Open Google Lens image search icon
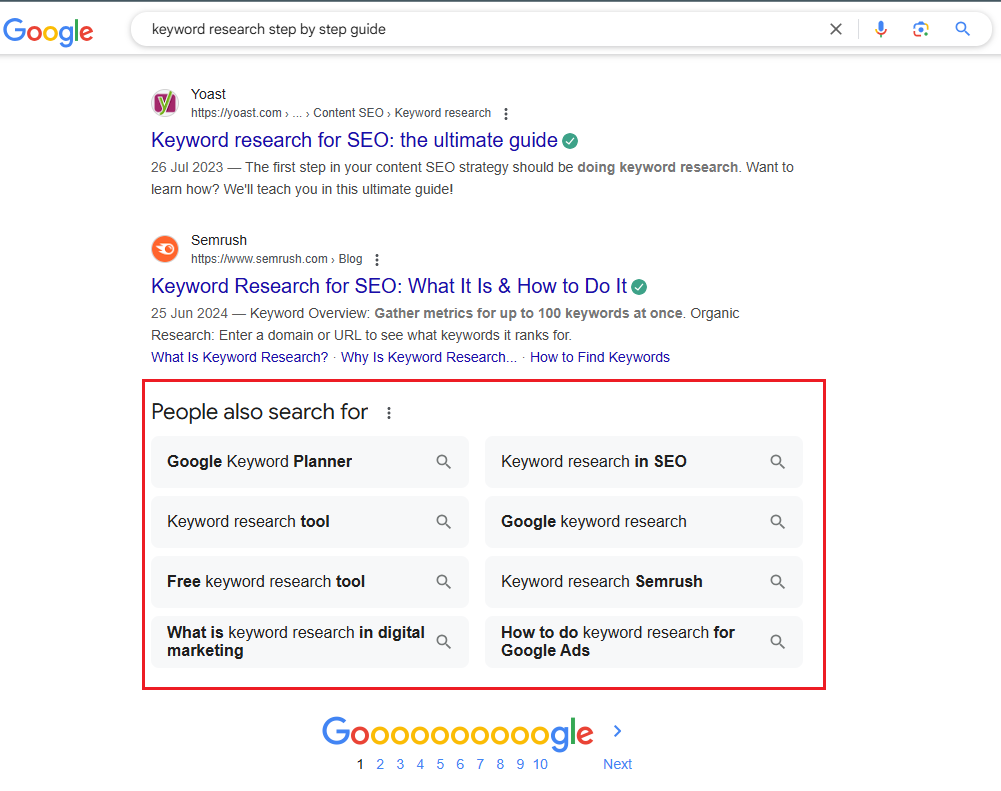Viewport: 1001px width, 791px height. (921, 29)
